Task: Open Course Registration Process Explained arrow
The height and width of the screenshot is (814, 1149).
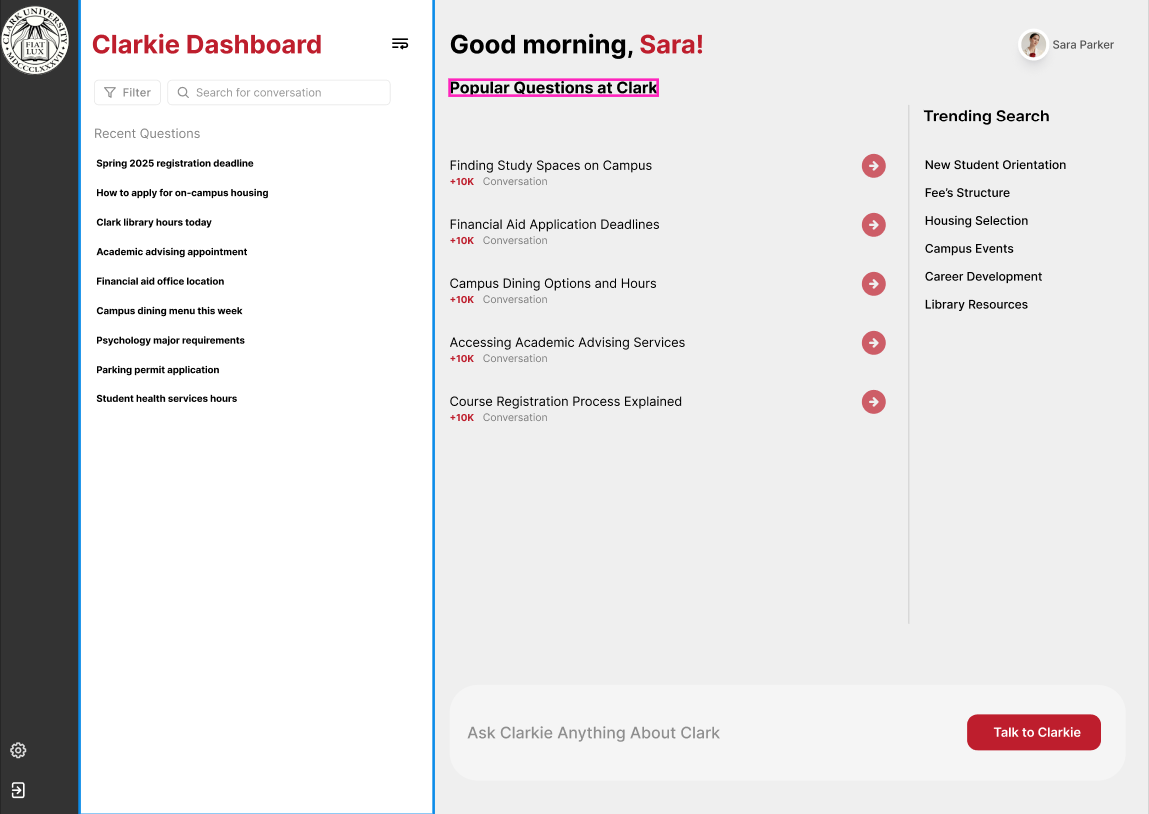Action: click(873, 402)
